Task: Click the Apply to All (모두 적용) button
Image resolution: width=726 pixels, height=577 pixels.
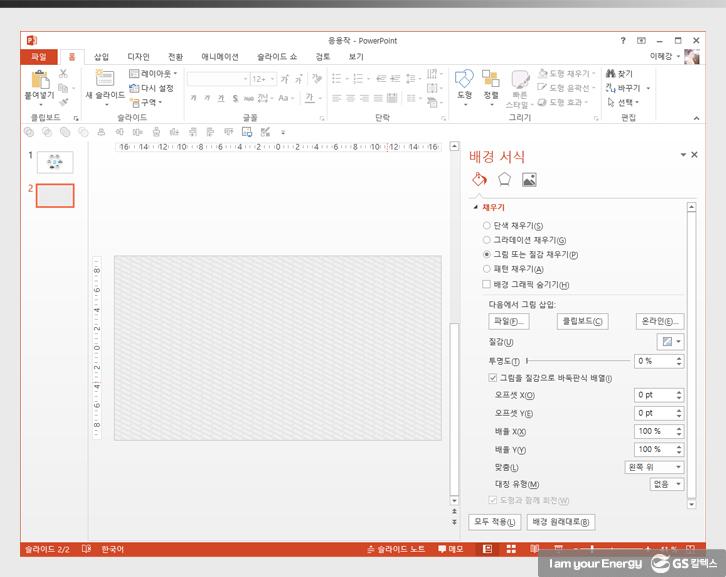Action: click(x=495, y=522)
